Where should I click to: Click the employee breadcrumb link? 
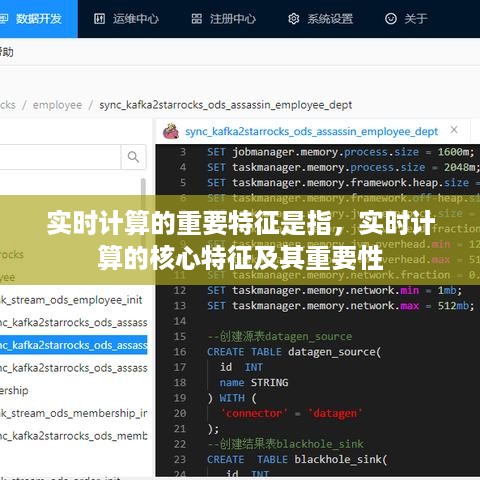[57, 105]
